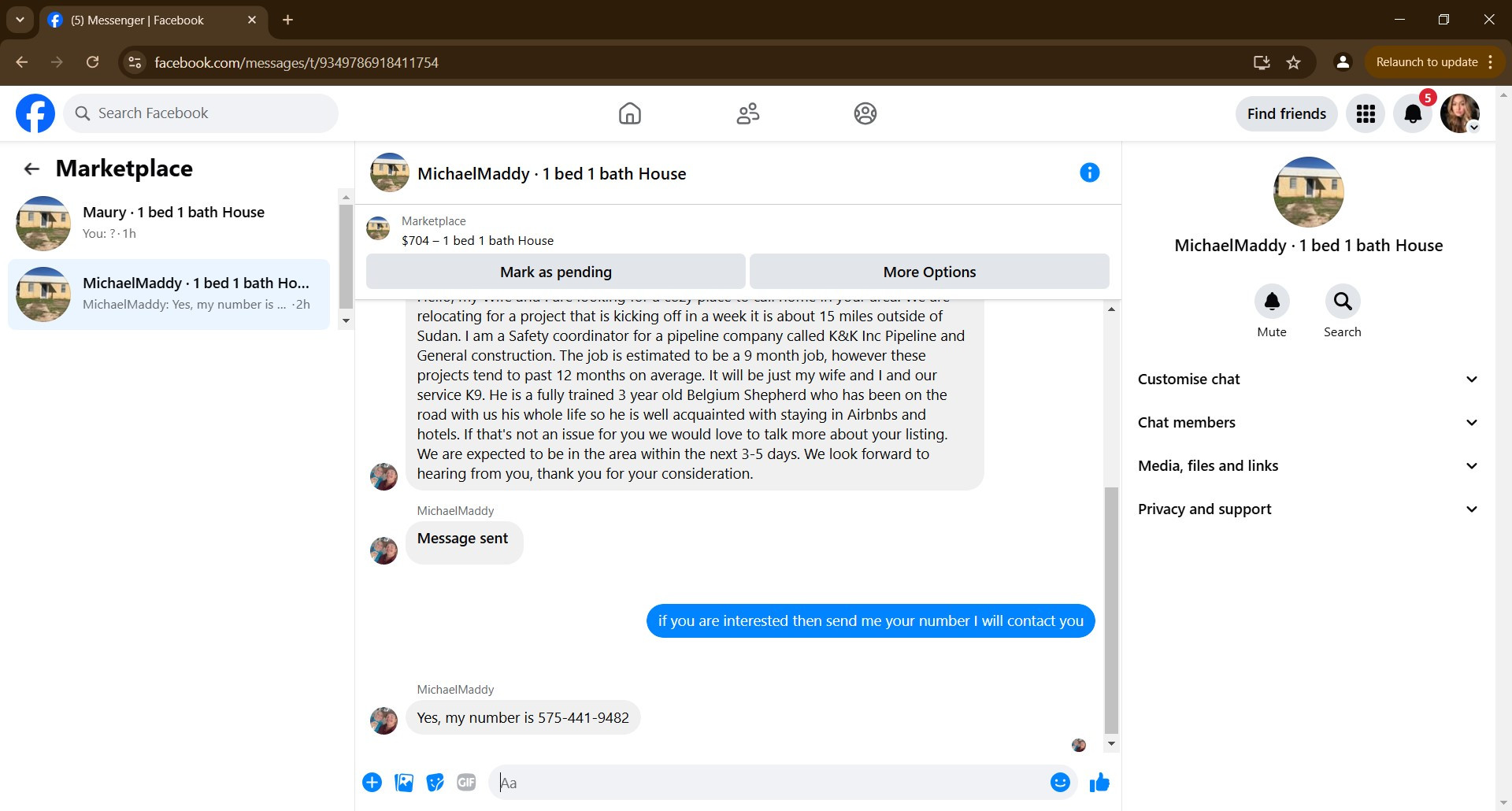Click the long relocation message bubble
This screenshot has height=811, width=1512.
695,394
